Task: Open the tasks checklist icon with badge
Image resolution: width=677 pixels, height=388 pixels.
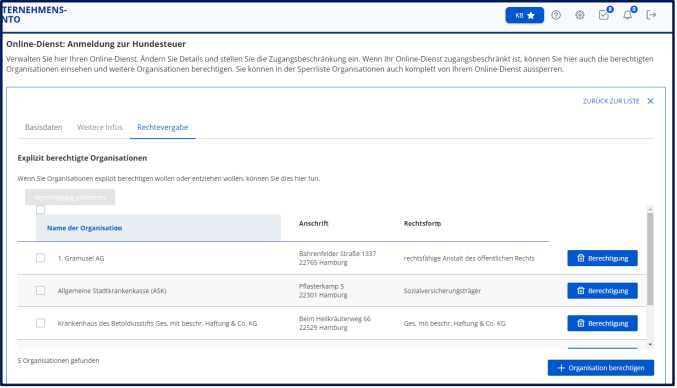Action: (x=605, y=14)
